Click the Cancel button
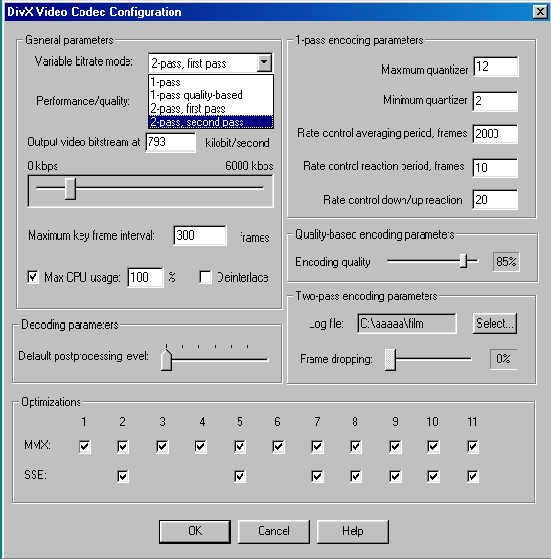The width and height of the screenshot is (551, 560). [274, 531]
